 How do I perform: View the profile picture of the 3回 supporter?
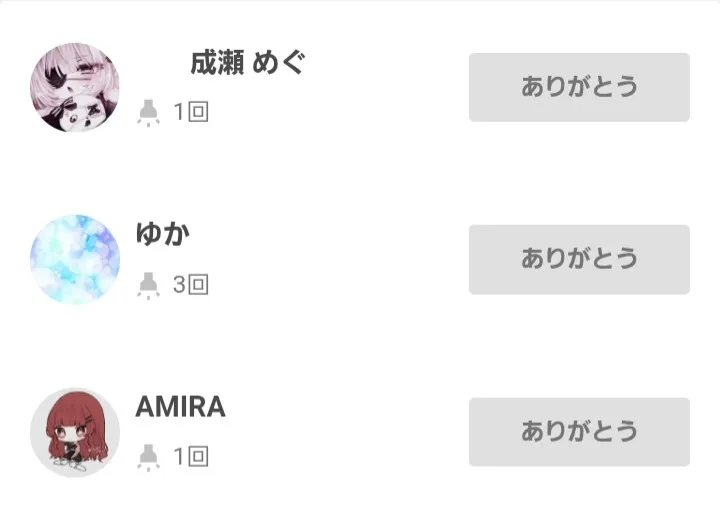(75, 259)
